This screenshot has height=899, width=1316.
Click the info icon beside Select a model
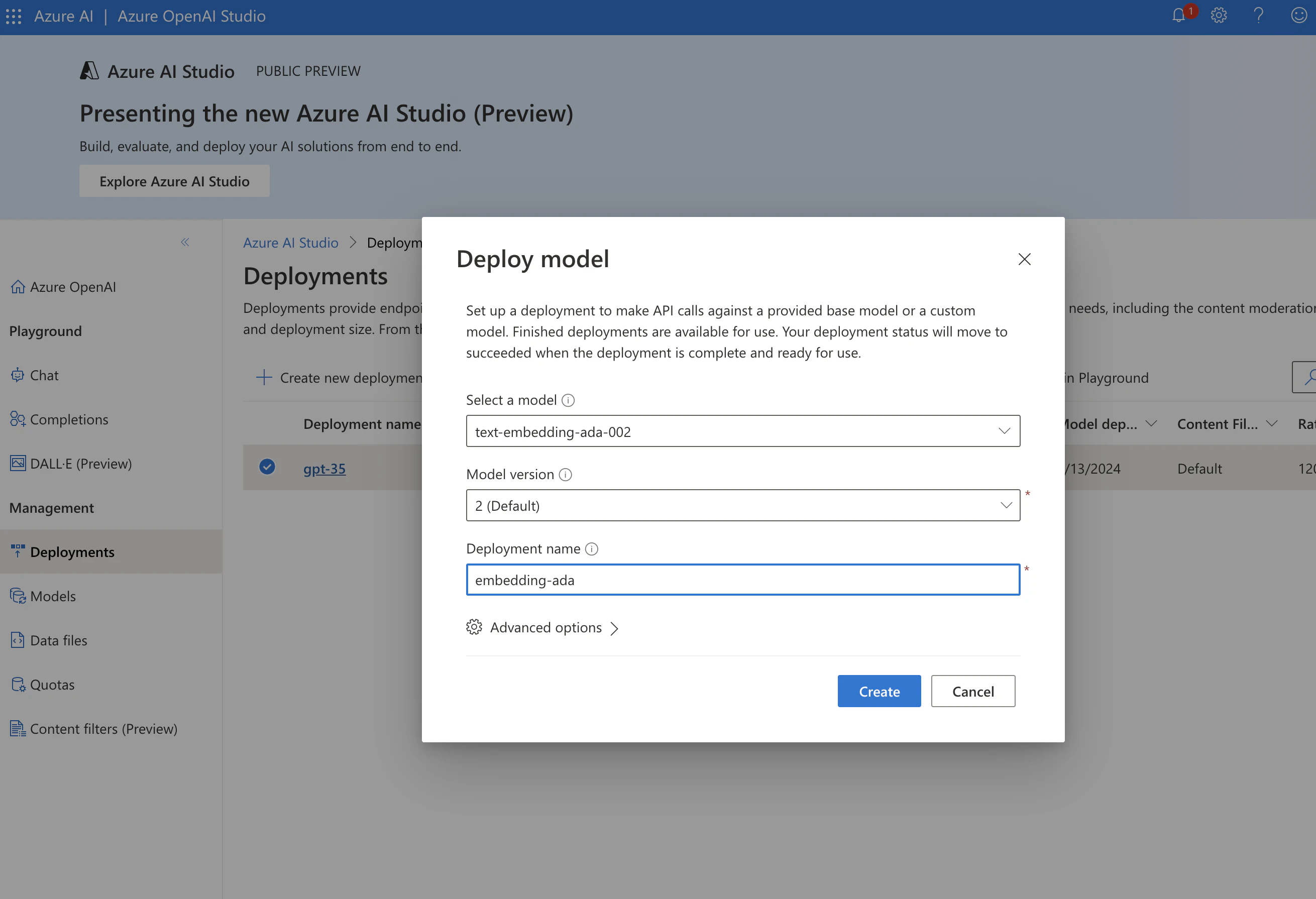(568, 400)
